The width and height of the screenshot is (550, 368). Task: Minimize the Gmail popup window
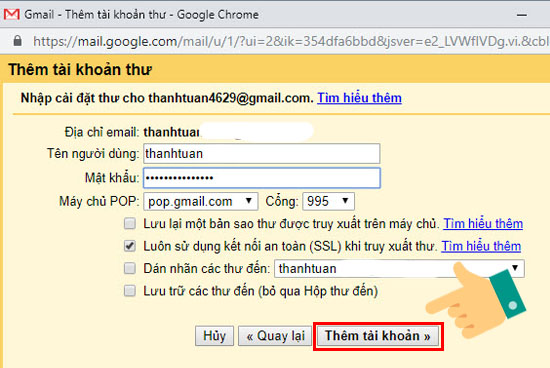(x=522, y=15)
